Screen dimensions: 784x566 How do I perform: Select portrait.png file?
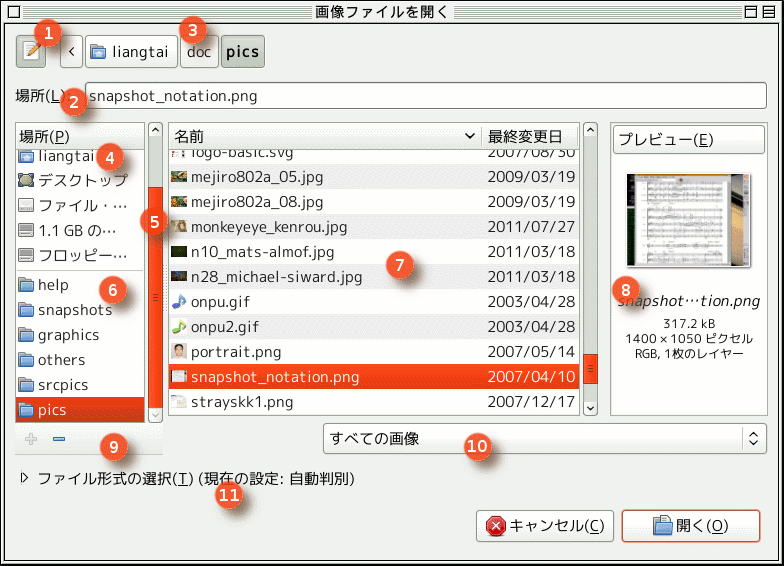click(374, 352)
